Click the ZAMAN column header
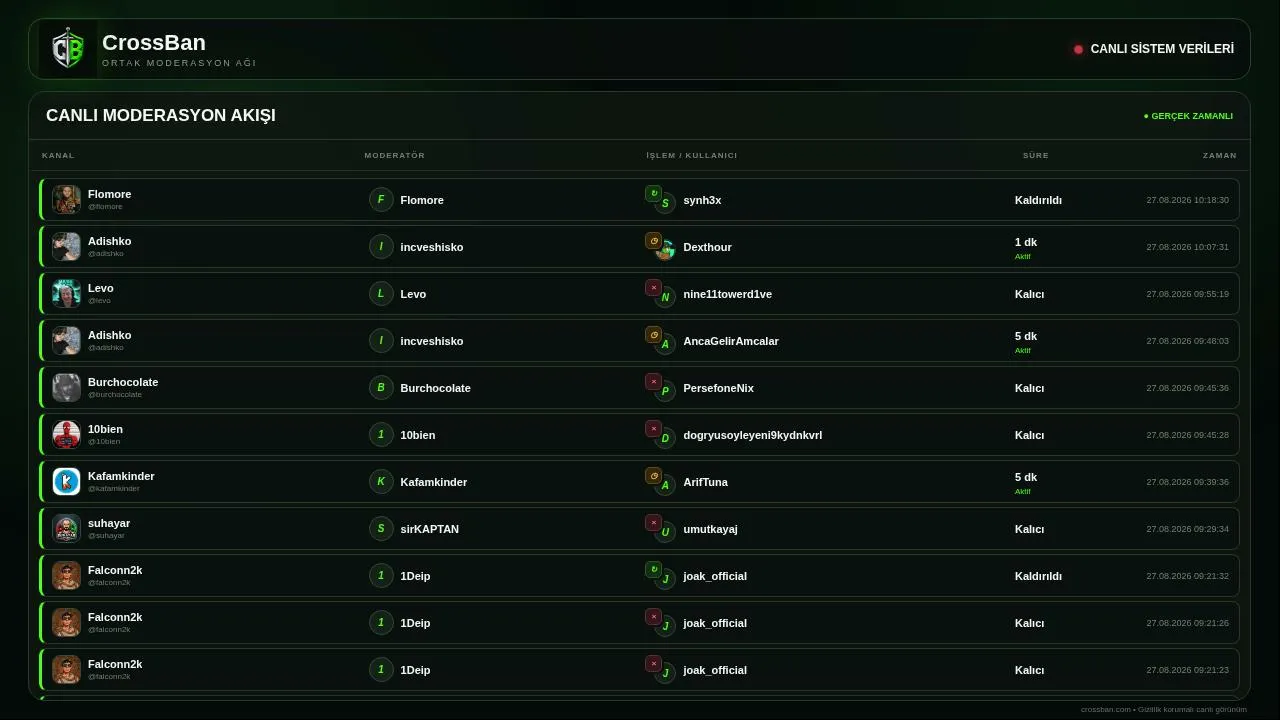1280x720 pixels. (x=1220, y=155)
